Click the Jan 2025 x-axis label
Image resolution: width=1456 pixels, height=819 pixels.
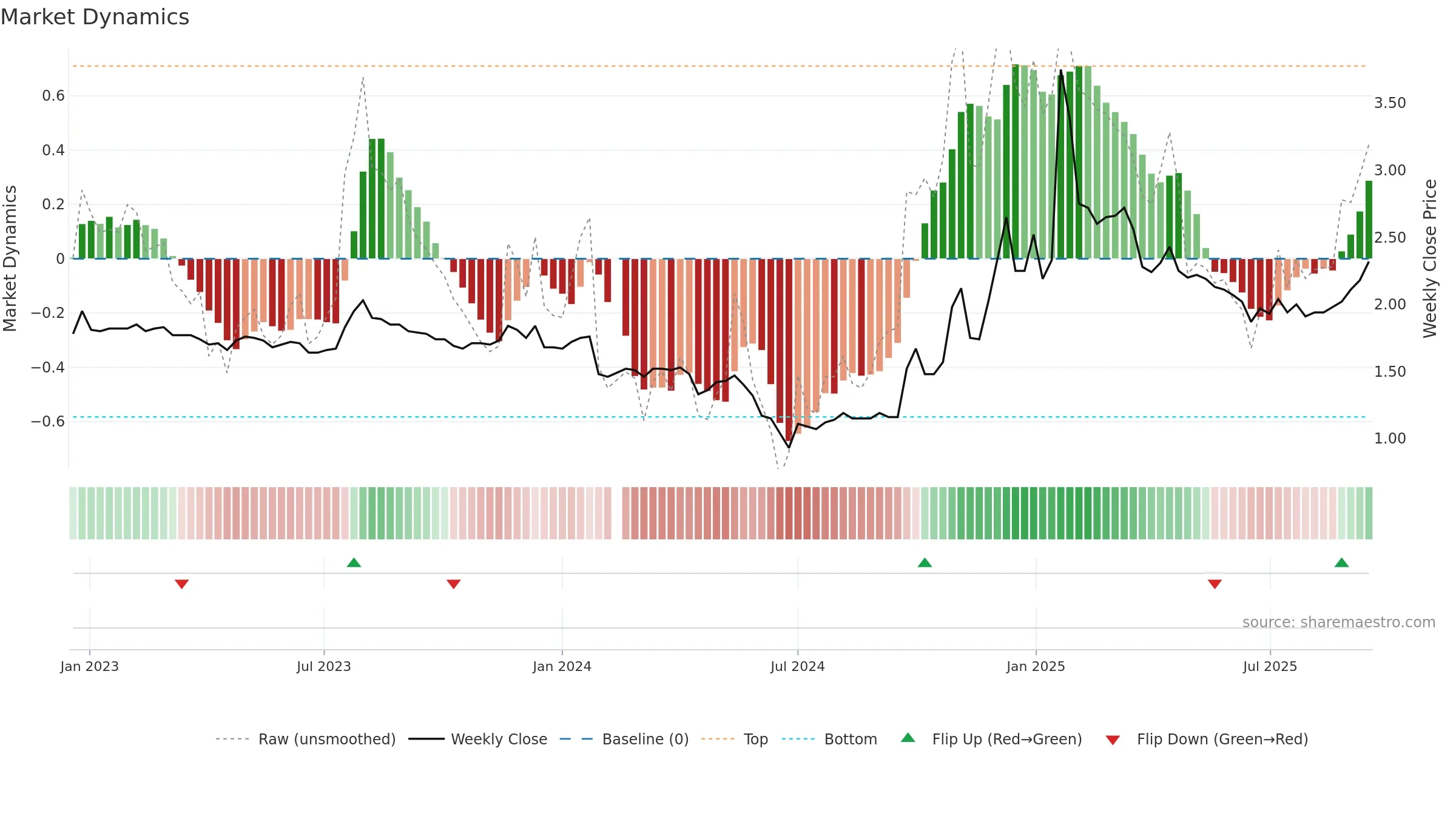(1036, 666)
